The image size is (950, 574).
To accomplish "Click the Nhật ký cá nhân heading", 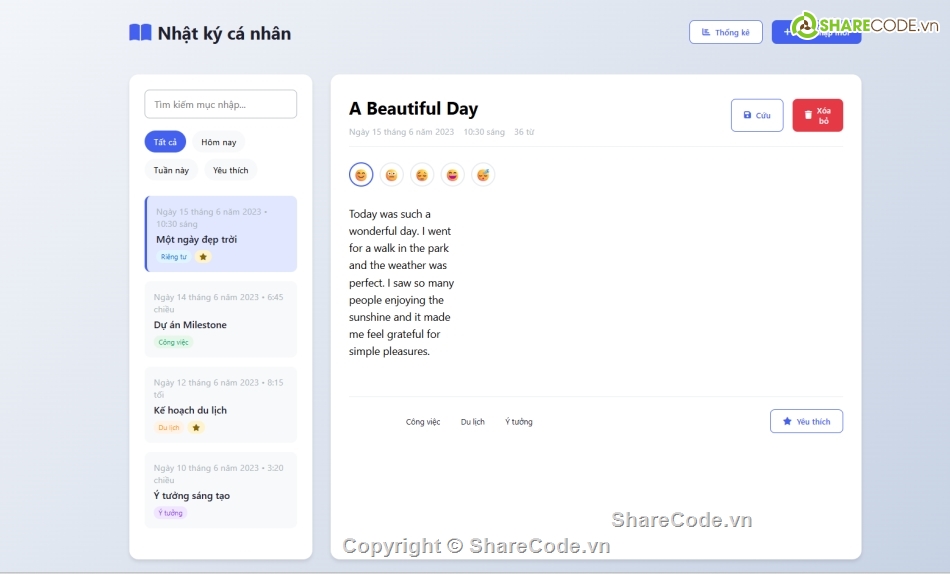I will click(224, 33).
